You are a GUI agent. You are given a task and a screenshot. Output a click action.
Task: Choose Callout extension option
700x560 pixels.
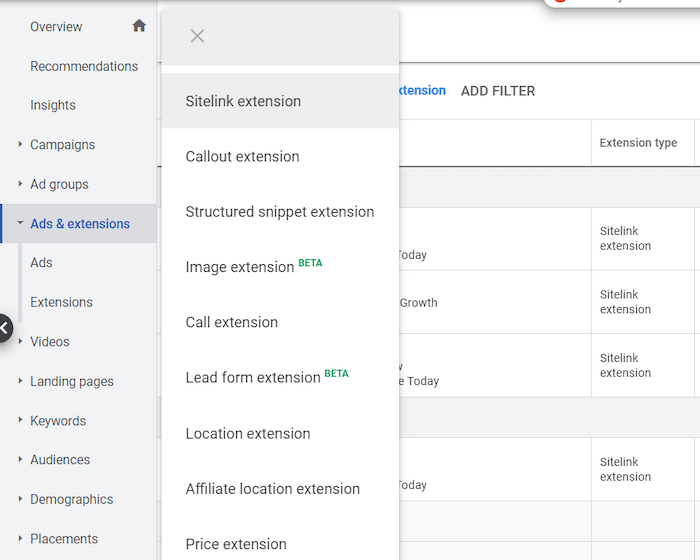point(242,156)
